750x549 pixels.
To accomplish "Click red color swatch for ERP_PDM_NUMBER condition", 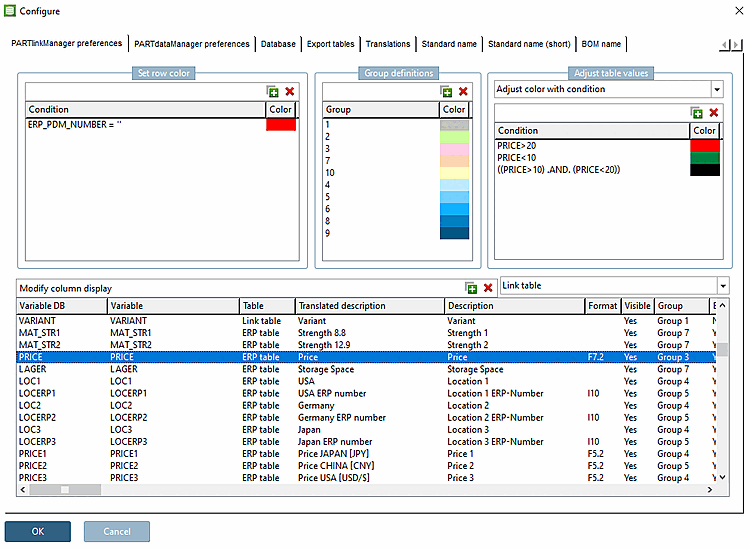I will pyautogui.click(x=281, y=125).
